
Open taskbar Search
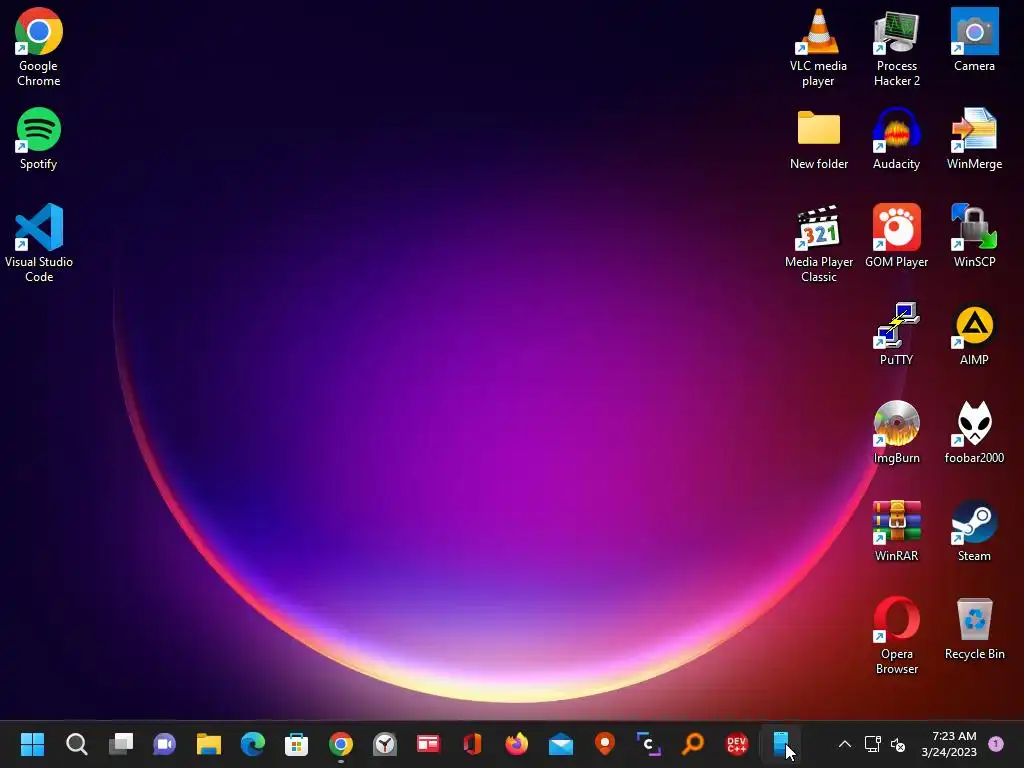point(76,744)
